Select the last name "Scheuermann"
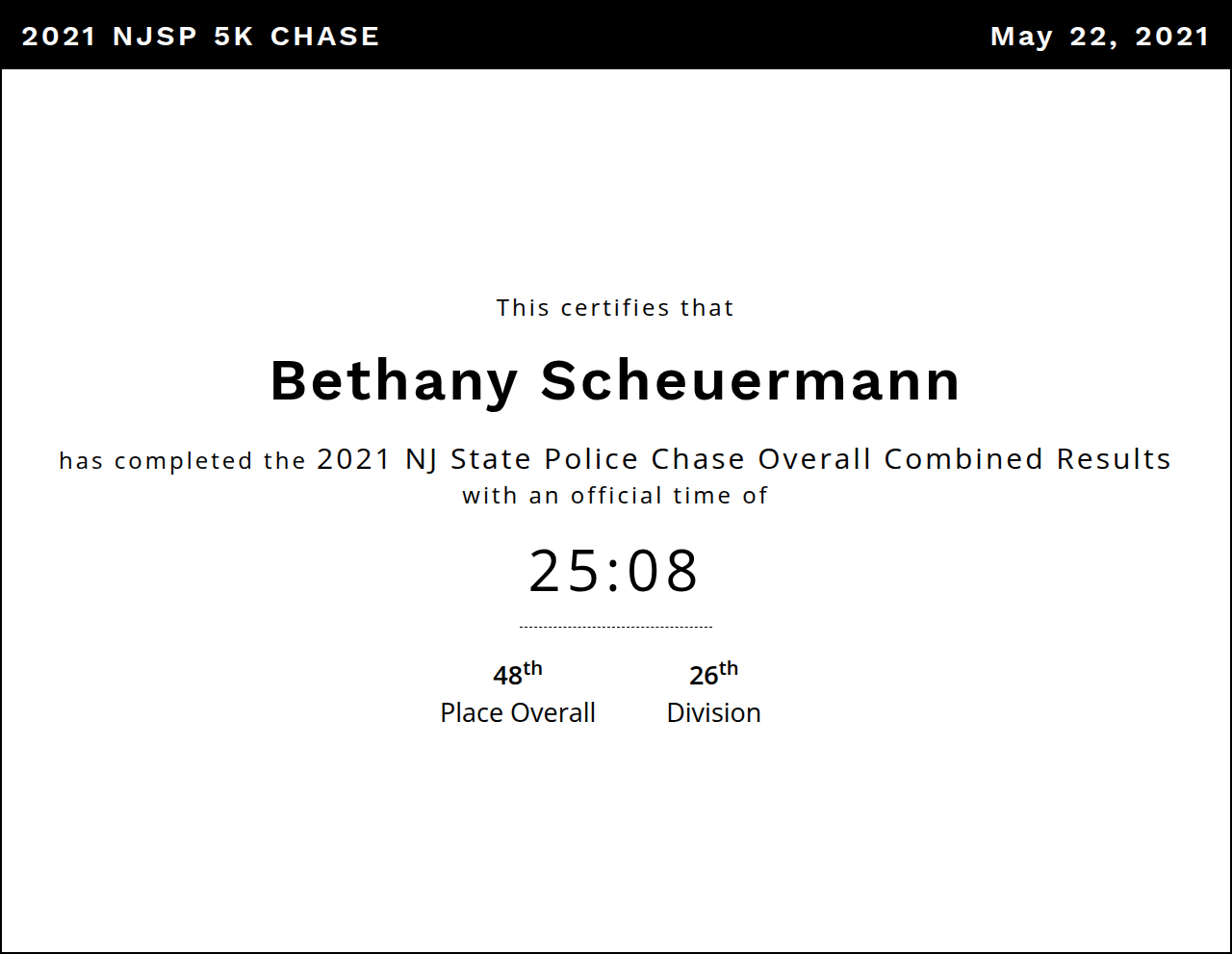The image size is (1232, 954). [751, 381]
